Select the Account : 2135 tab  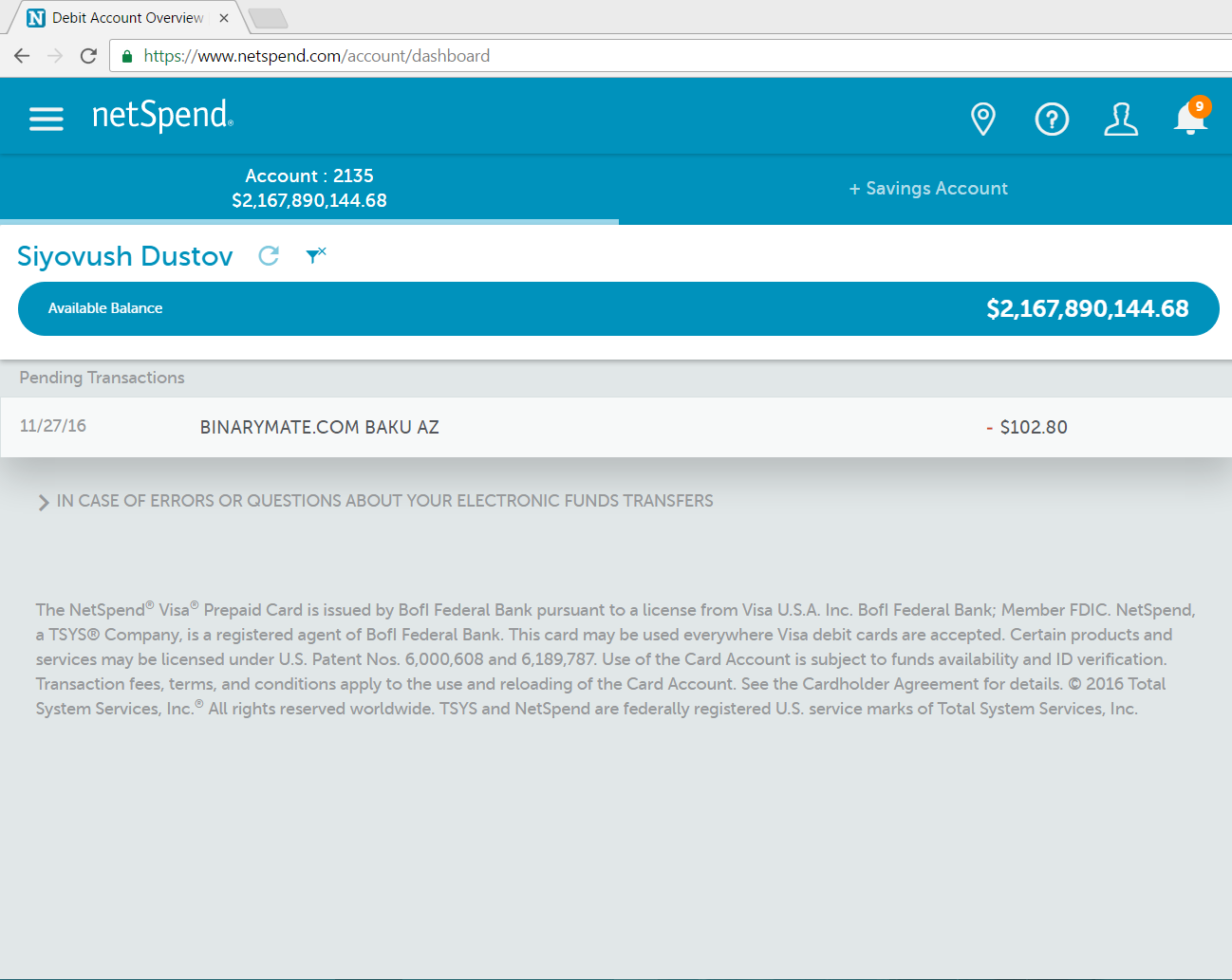309,188
